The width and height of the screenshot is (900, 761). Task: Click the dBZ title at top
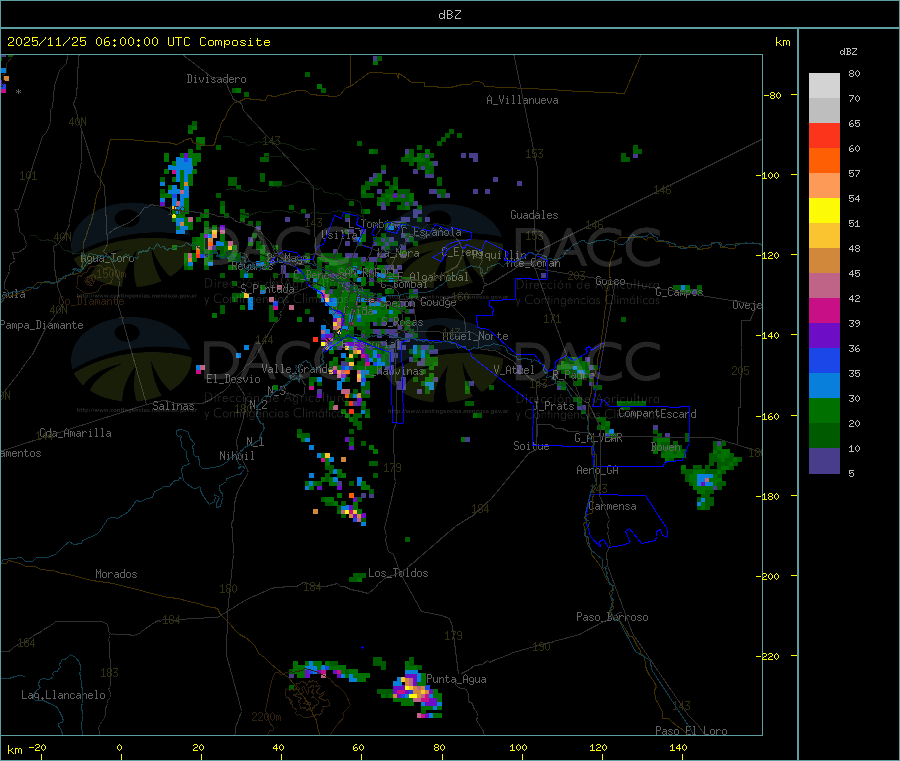(449, 15)
